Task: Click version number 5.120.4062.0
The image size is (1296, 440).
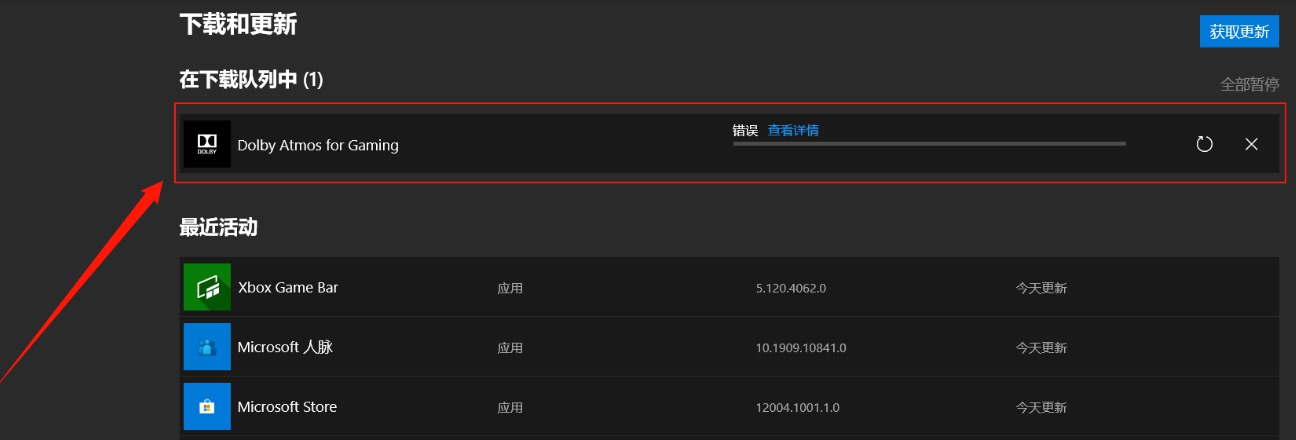Action: coord(791,288)
